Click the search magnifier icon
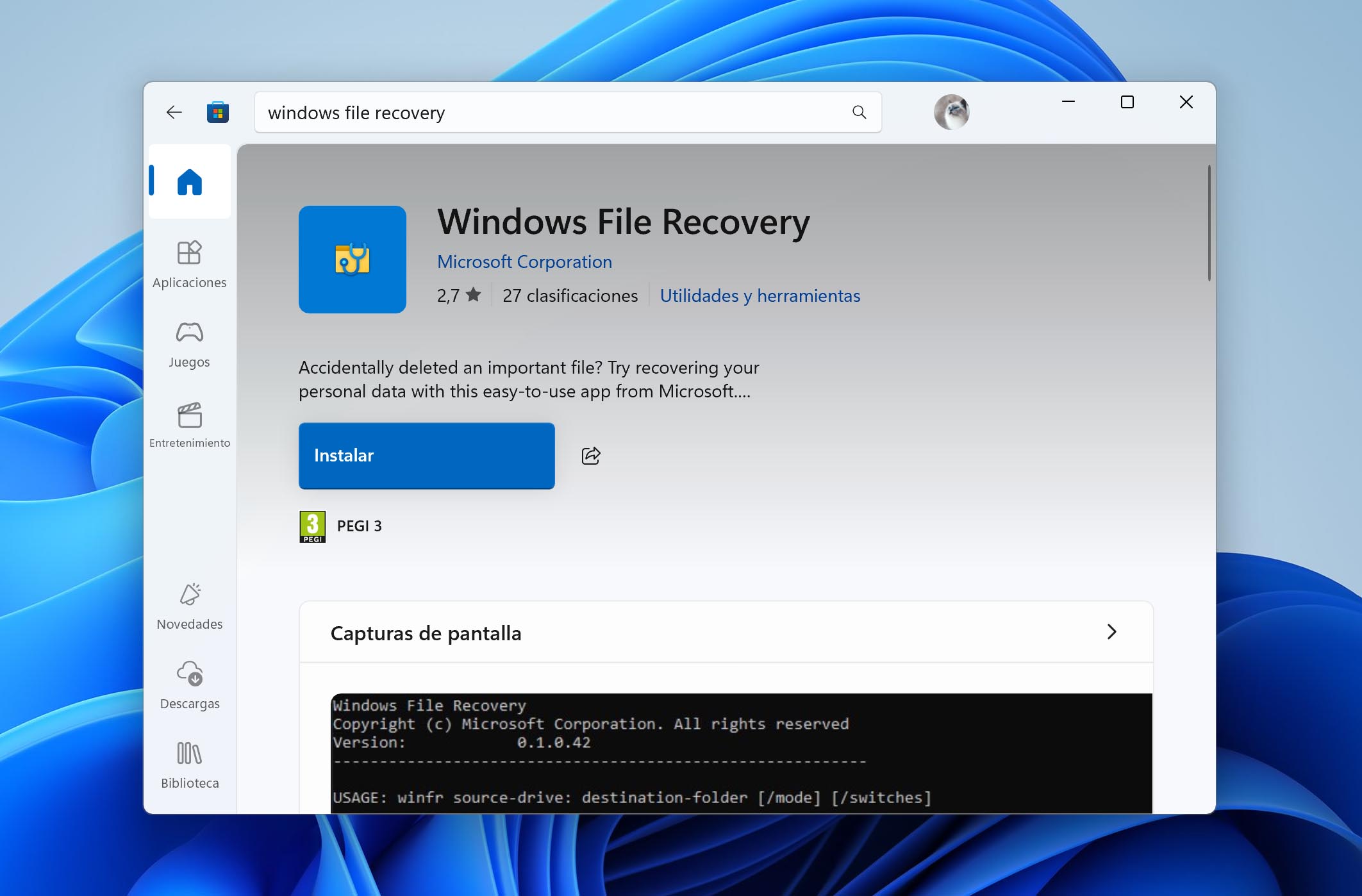1362x896 pixels. point(860,113)
